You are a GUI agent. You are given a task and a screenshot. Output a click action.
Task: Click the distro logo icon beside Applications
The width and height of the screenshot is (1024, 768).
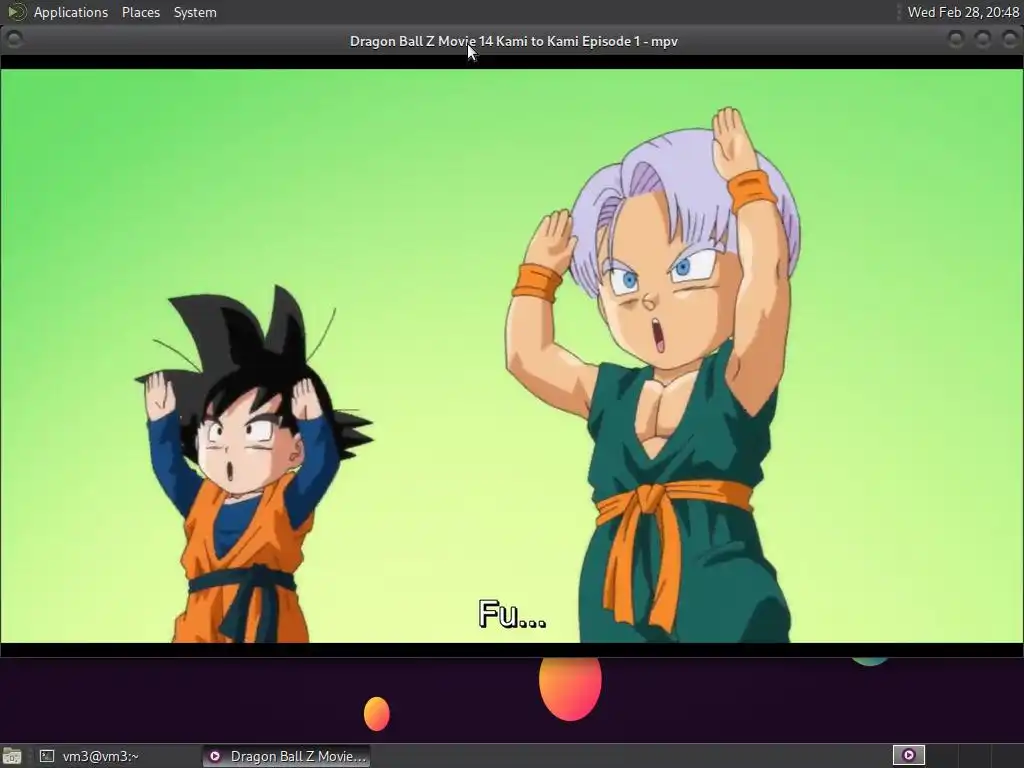tap(16, 12)
